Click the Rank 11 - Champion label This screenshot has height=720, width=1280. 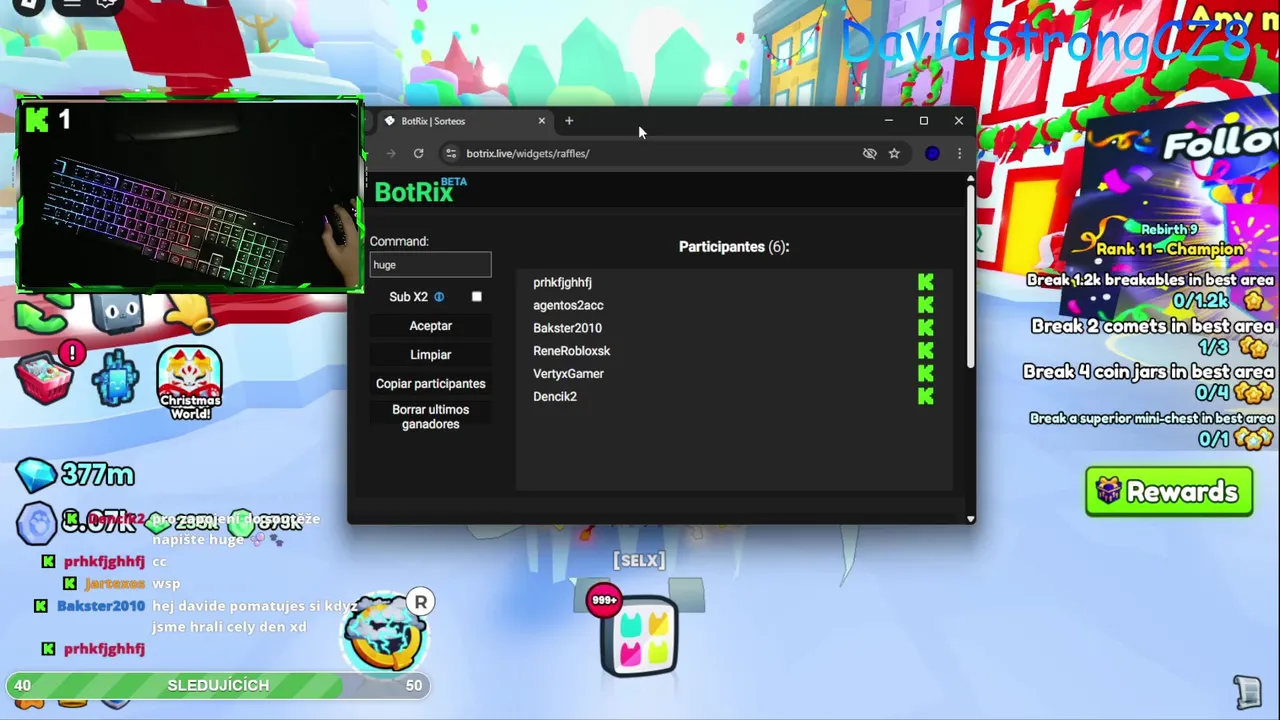tap(1170, 249)
